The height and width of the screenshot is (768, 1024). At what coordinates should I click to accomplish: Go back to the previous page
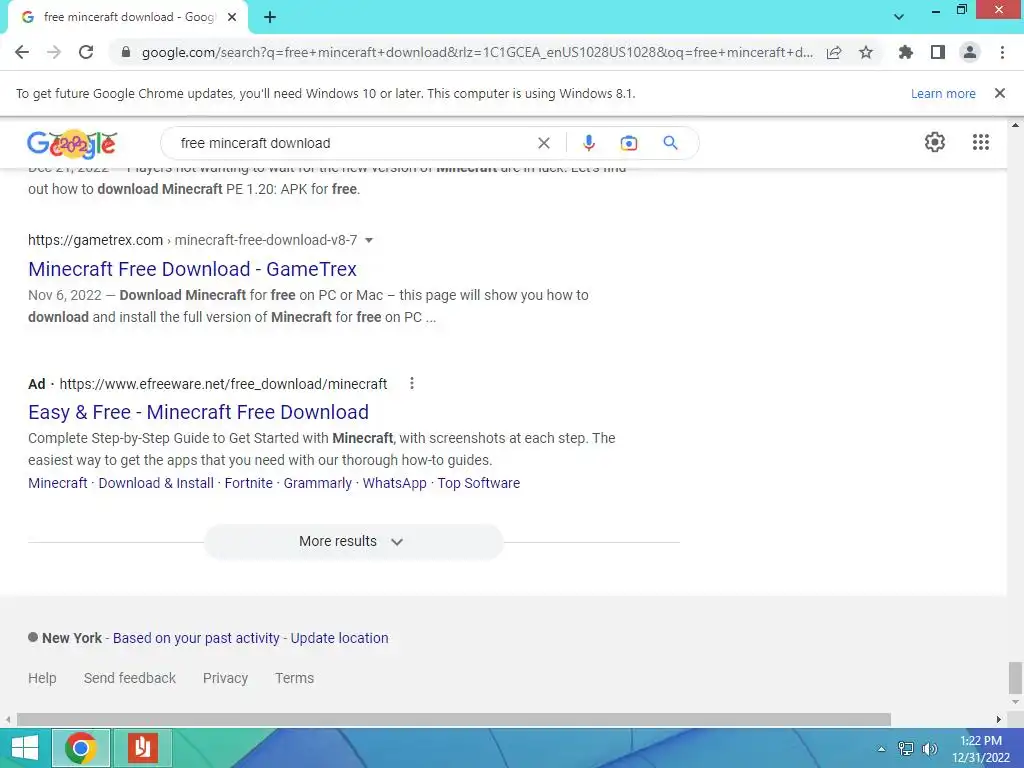tap(22, 52)
